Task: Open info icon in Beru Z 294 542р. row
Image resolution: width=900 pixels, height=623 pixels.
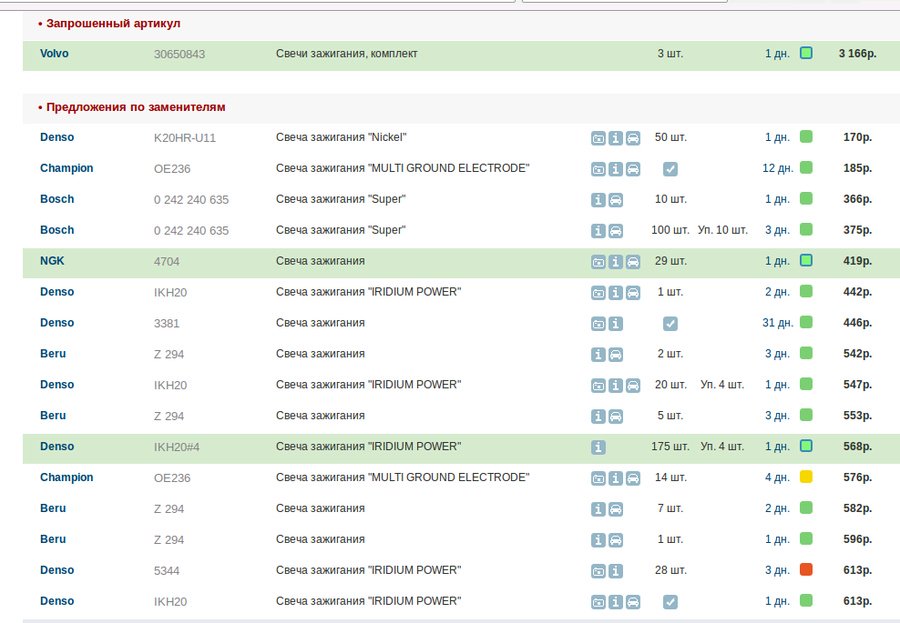Action: click(598, 355)
